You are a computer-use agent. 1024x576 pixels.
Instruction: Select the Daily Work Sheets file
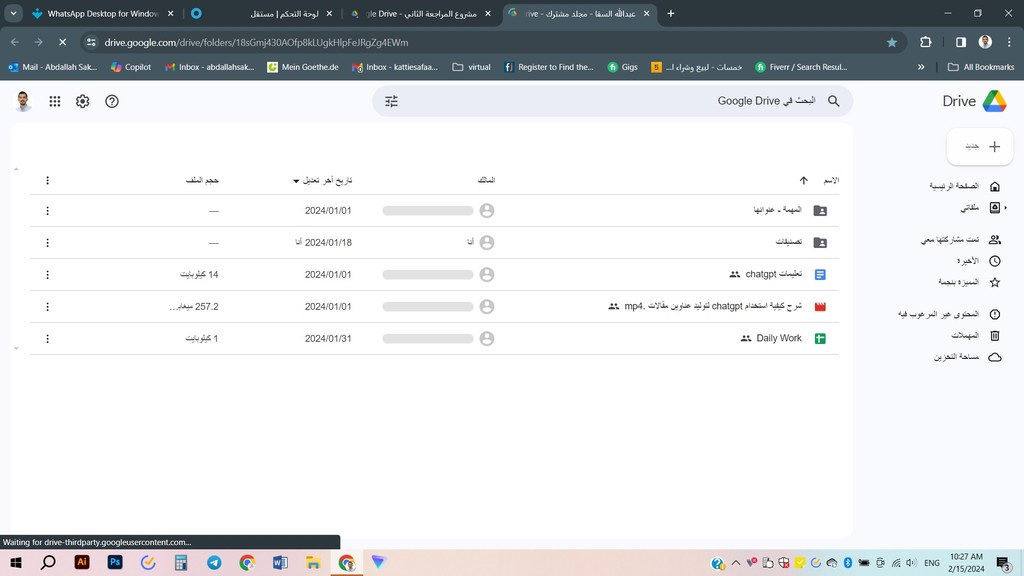(x=820, y=338)
